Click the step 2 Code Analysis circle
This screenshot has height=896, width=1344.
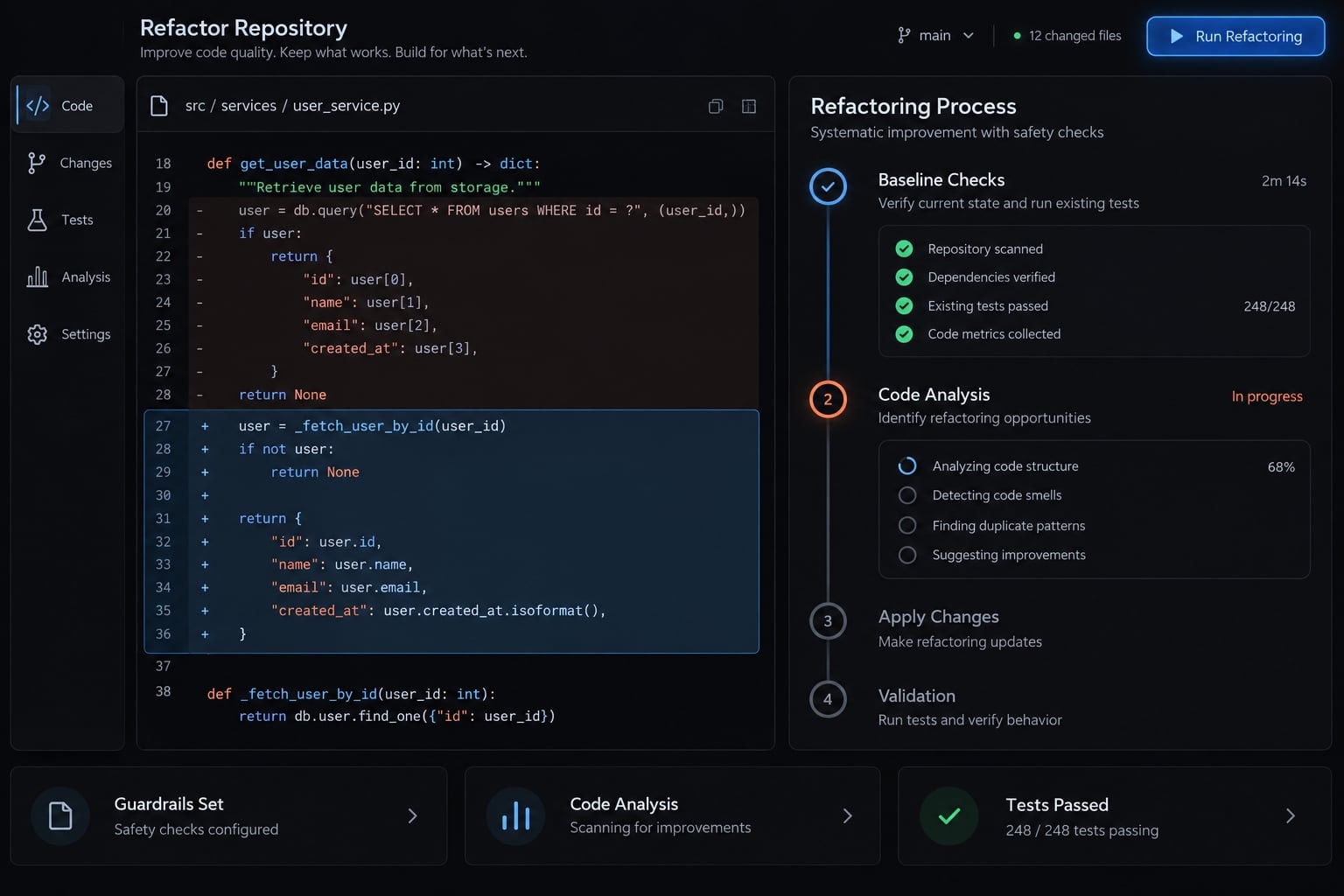[828, 400]
